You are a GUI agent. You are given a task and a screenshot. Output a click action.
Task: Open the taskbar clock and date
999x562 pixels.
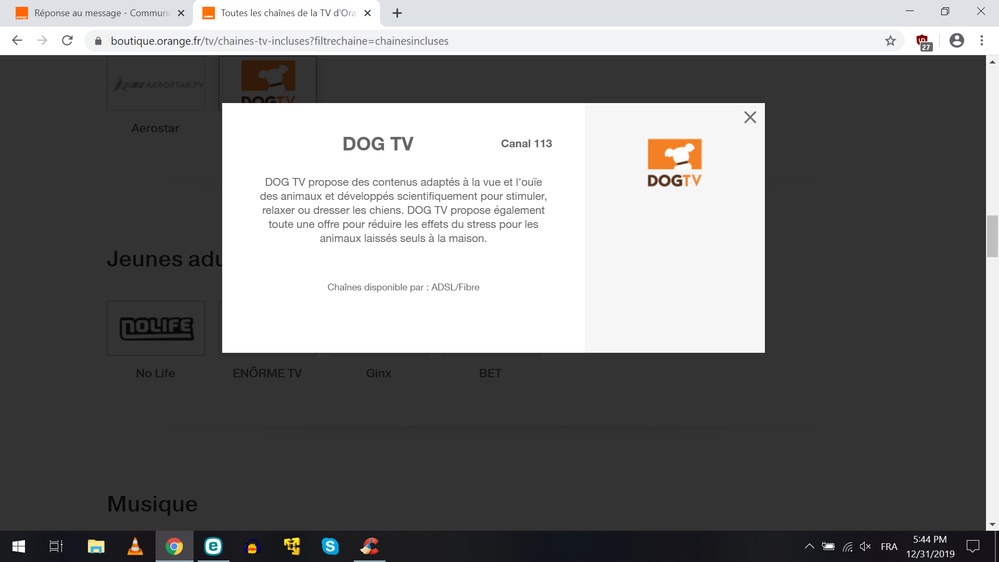tap(930, 547)
